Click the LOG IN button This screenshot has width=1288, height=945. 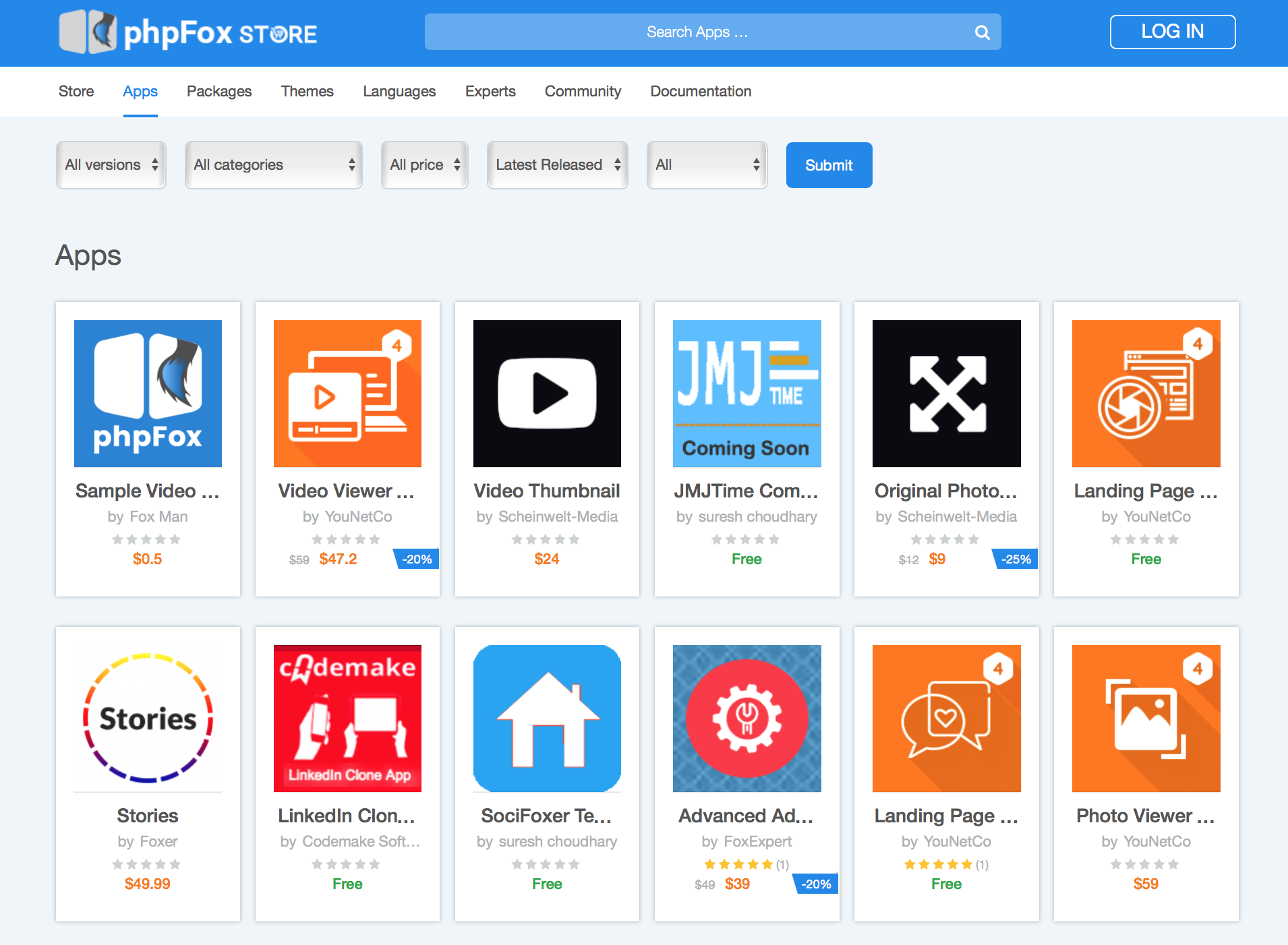coord(1172,32)
